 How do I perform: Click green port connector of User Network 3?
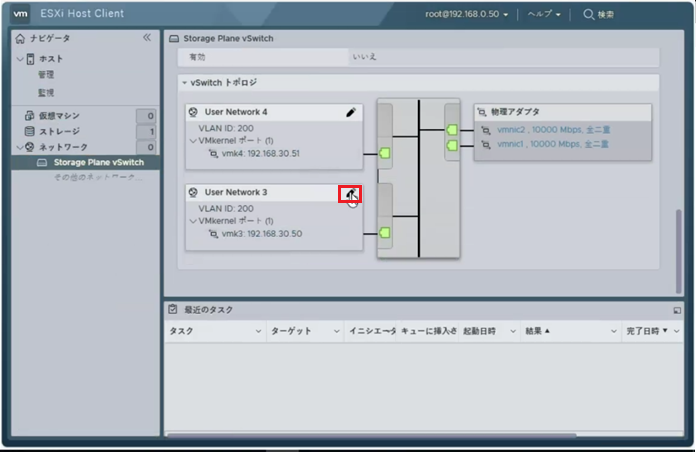385,233
